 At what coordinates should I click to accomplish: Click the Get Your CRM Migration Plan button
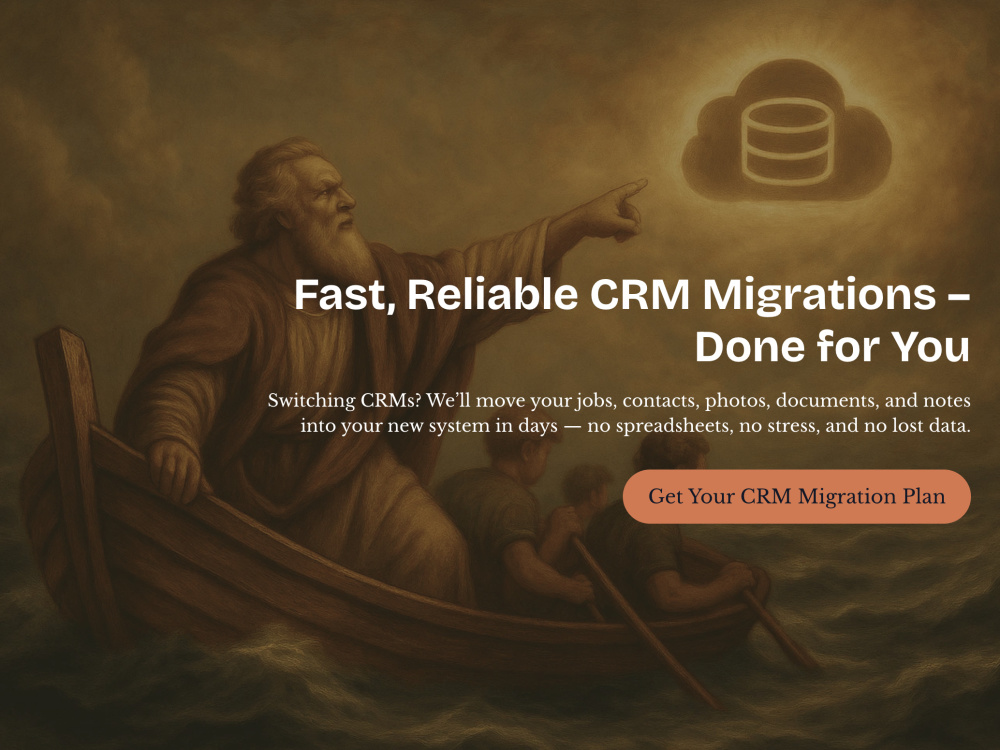pos(797,496)
